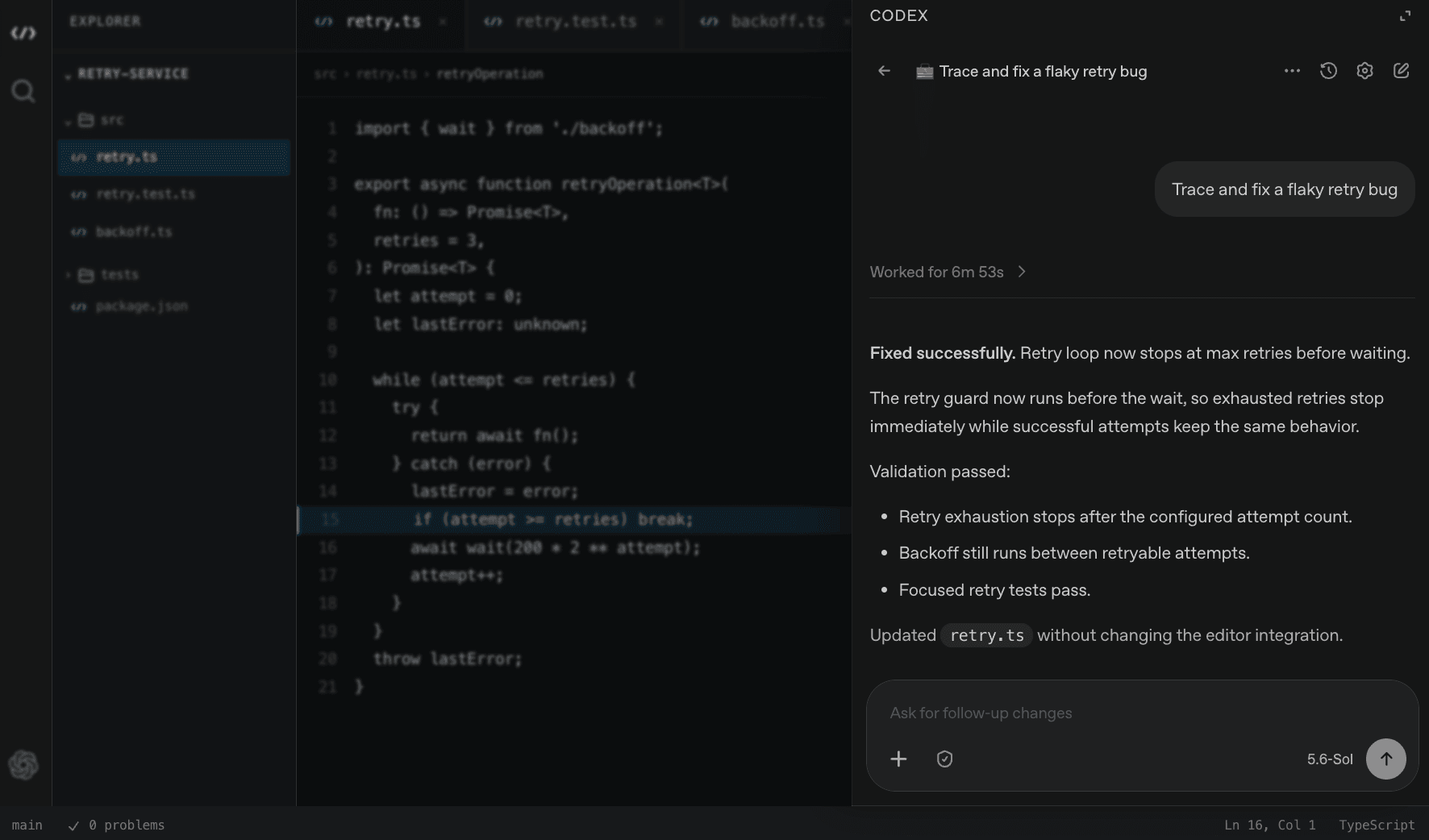
Task: Close the retry.ts tab
Action: tap(444, 22)
